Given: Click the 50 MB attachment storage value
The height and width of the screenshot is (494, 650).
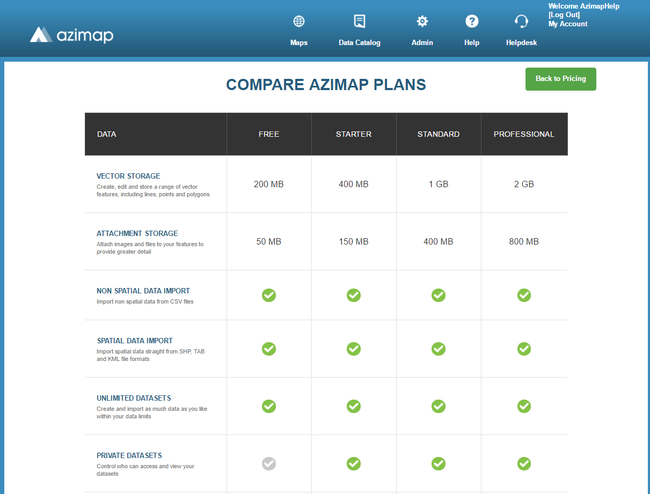Looking at the screenshot, I should [269, 242].
